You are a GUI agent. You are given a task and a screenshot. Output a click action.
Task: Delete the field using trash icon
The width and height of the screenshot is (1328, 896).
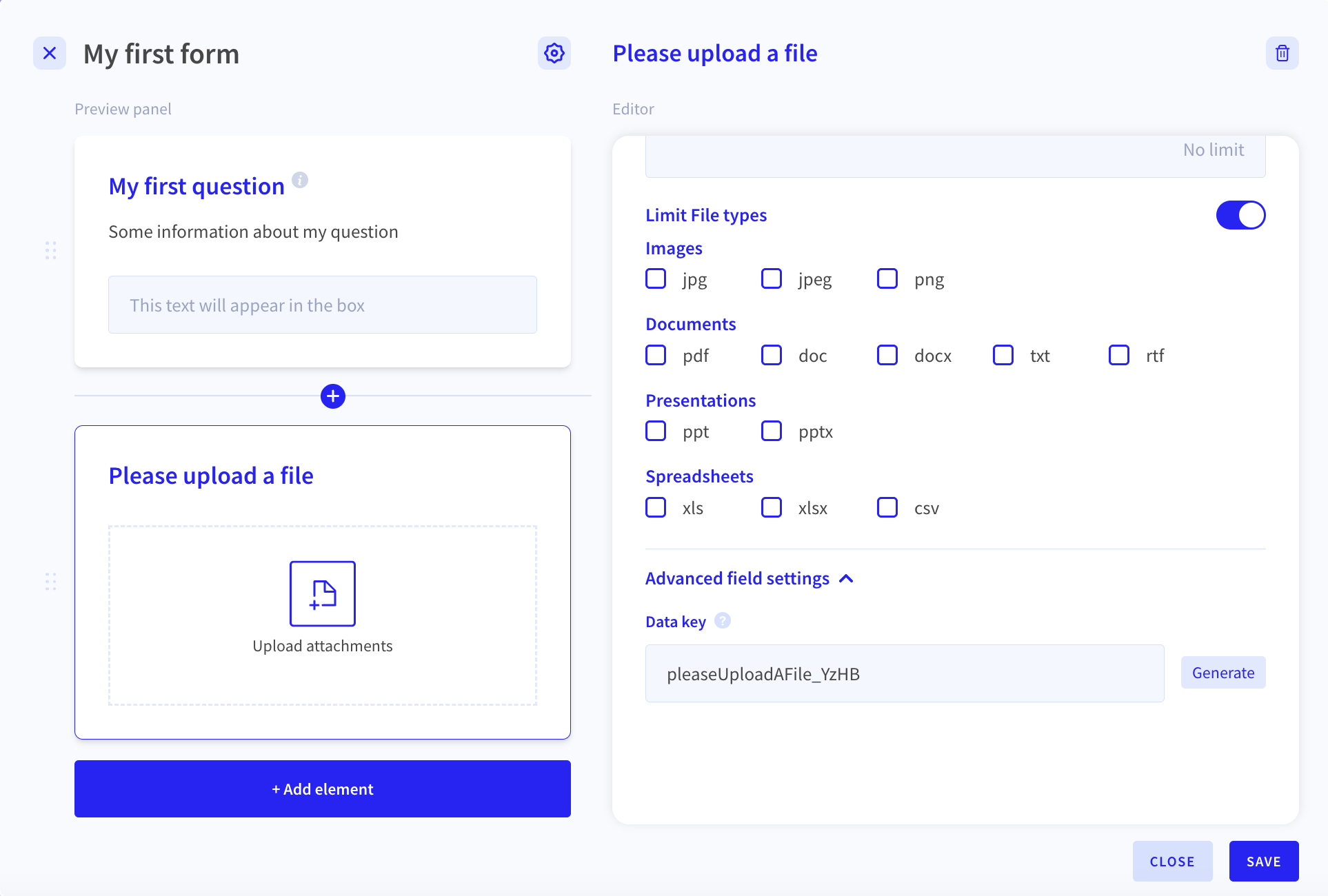(x=1282, y=53)
